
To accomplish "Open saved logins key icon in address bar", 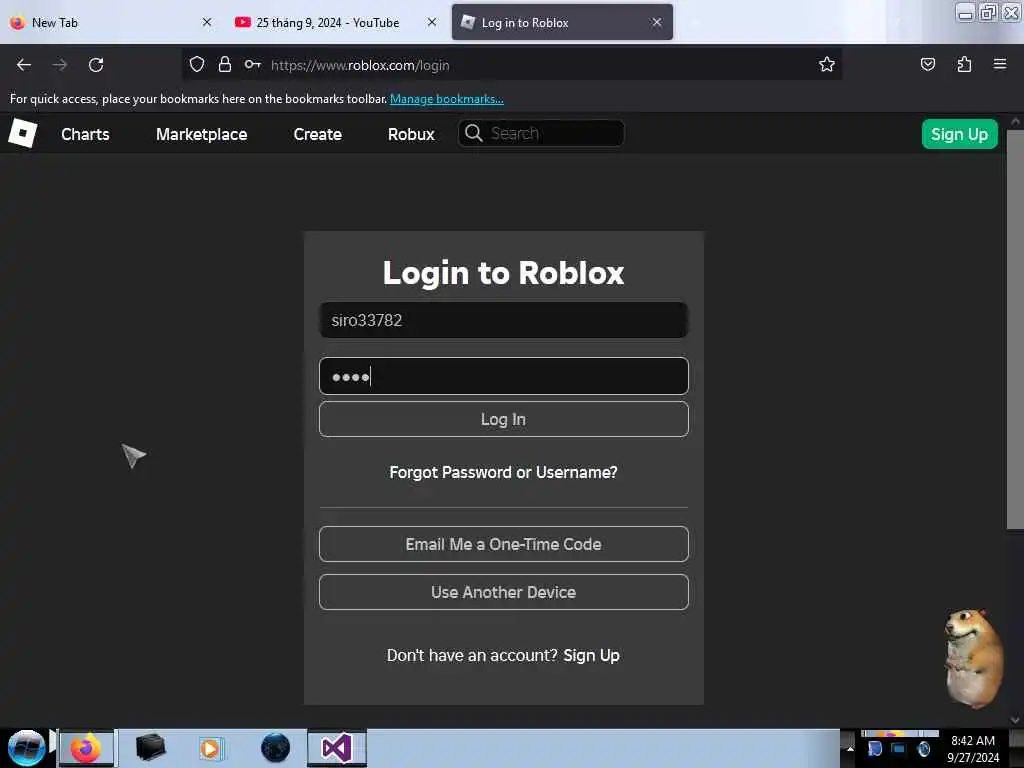I will coord(253,64).
